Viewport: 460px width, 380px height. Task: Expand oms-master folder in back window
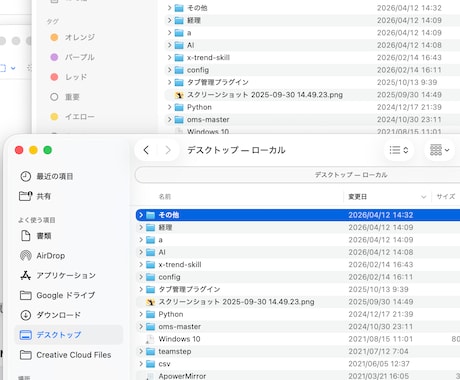(169, 119)
